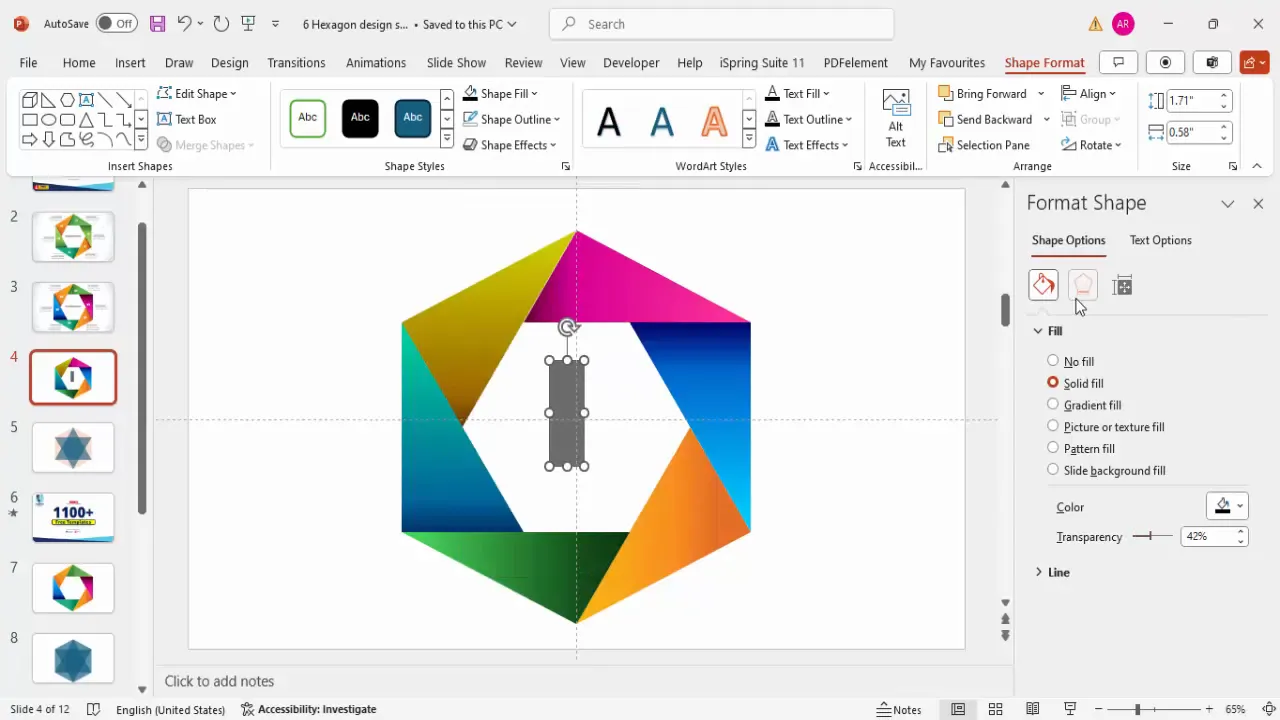Viewport: 1280px width, 720px height.
Task: Click the Notes button in status bar
Action: tap(899, 709)
